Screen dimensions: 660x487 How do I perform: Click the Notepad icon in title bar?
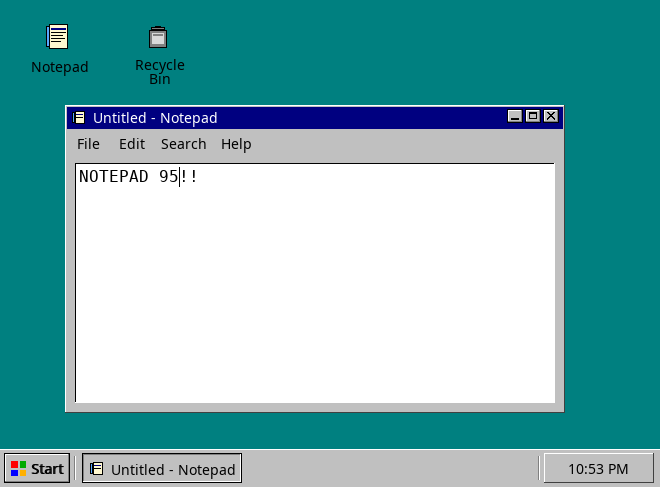(79, 117)
